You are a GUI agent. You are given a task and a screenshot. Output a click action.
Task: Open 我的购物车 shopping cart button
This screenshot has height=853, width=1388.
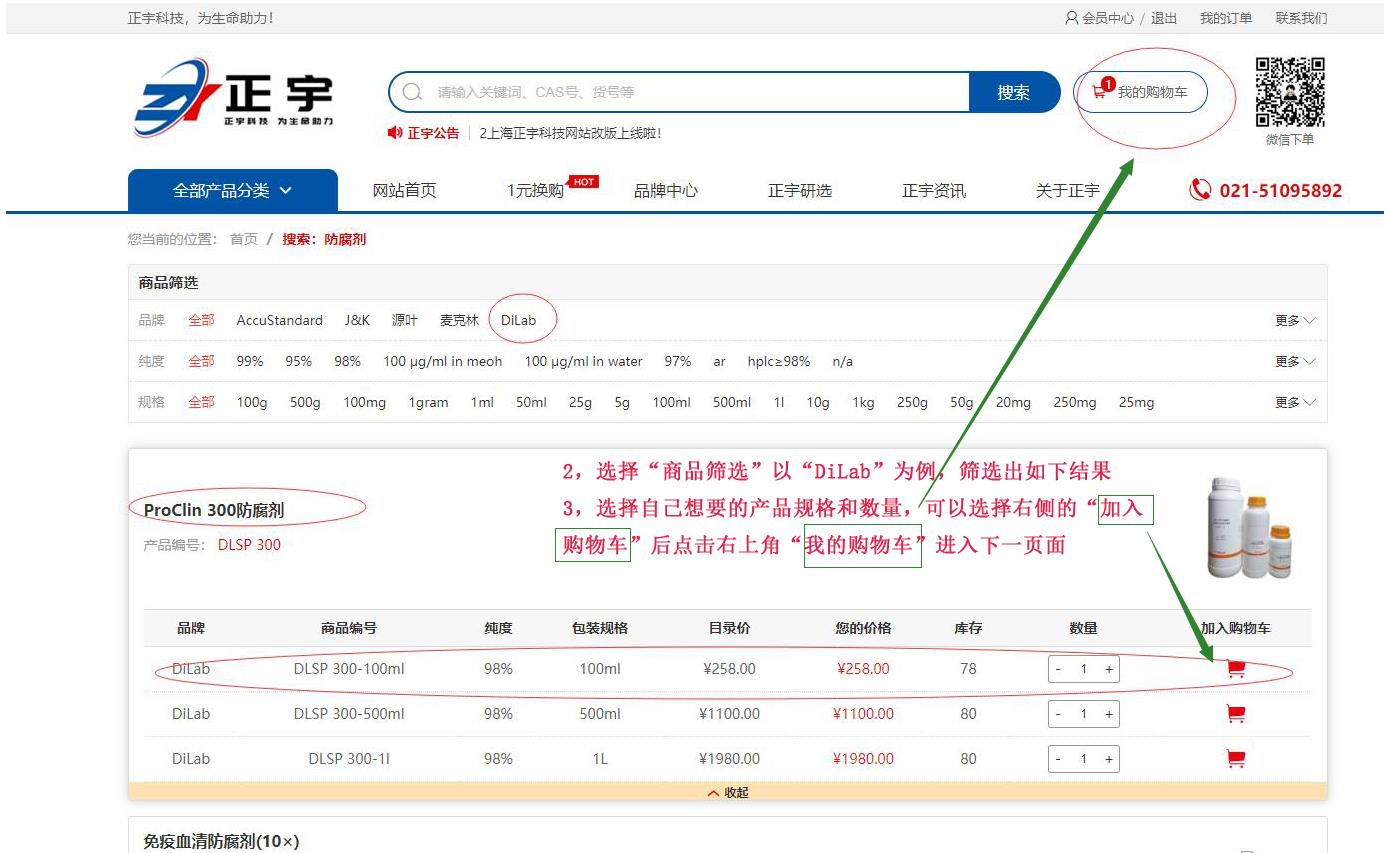(1140, 92)
